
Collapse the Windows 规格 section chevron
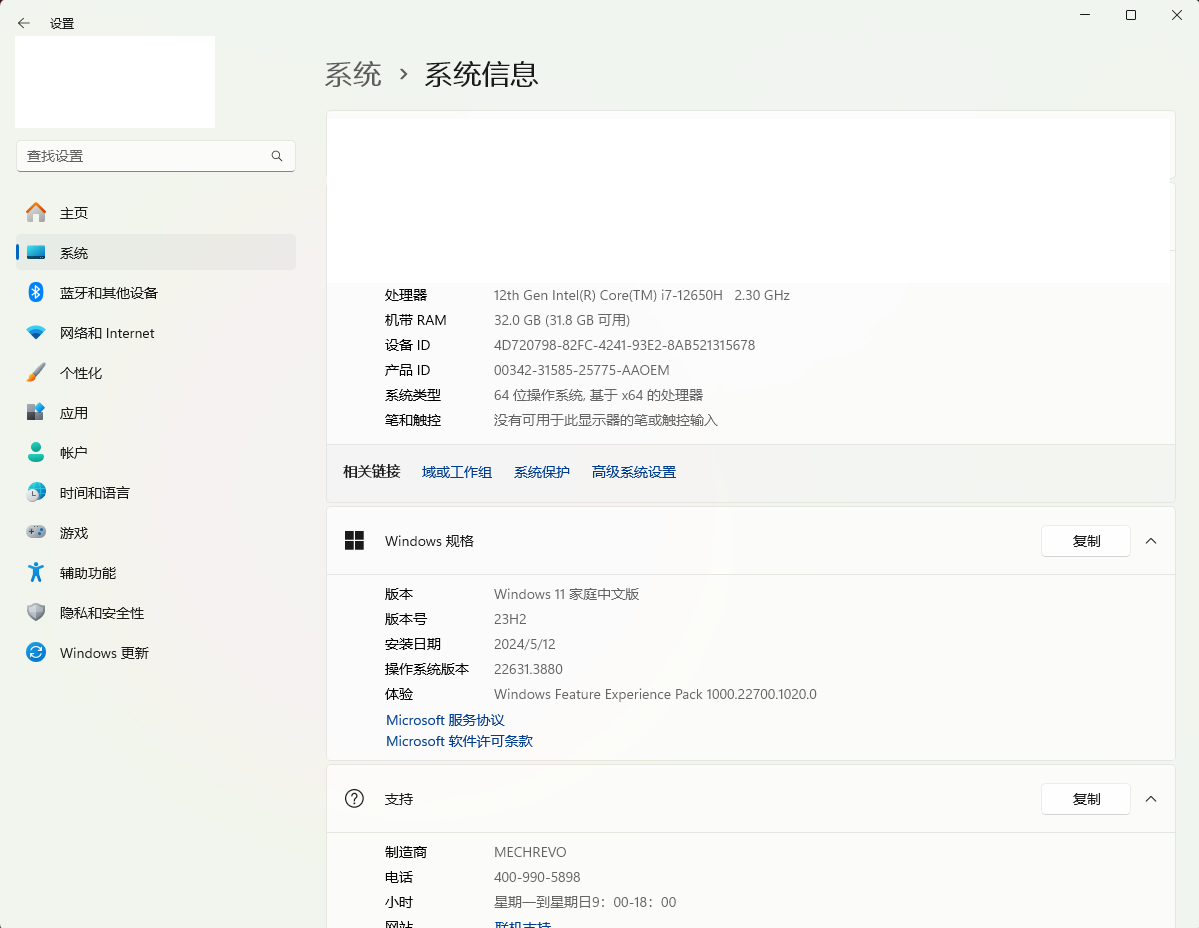pos(1151,540)
